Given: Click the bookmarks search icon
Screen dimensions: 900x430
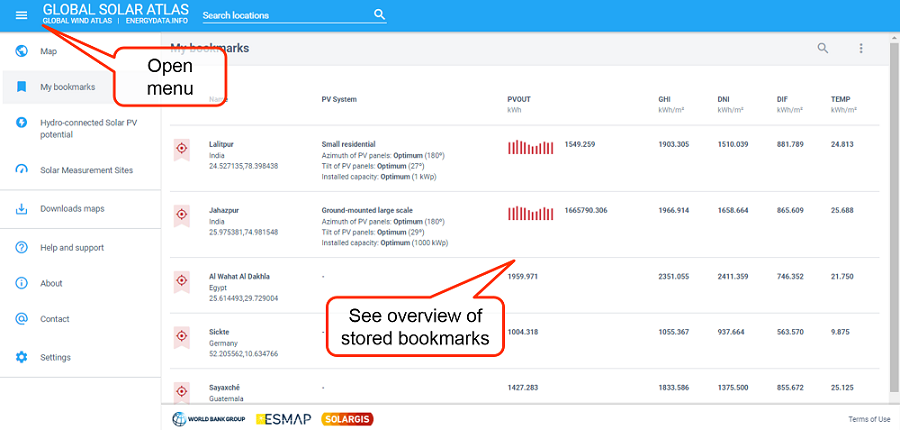Looking at the screenshot, I should click(x=823, y=48).
